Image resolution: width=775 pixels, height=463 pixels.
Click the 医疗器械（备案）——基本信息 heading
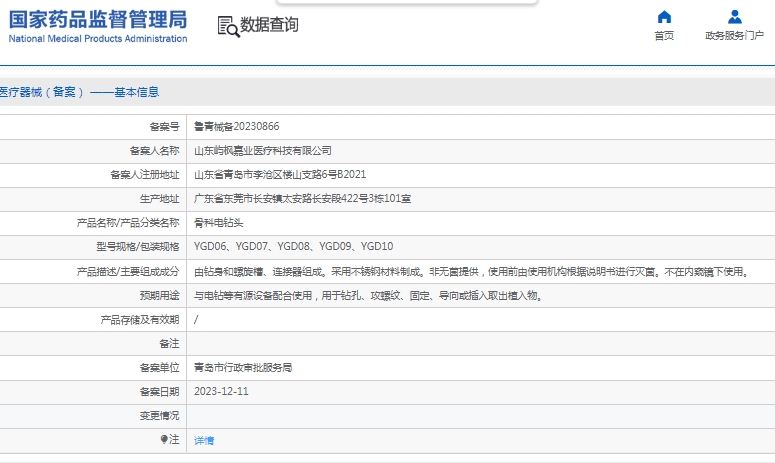click(x=80, y=92)
